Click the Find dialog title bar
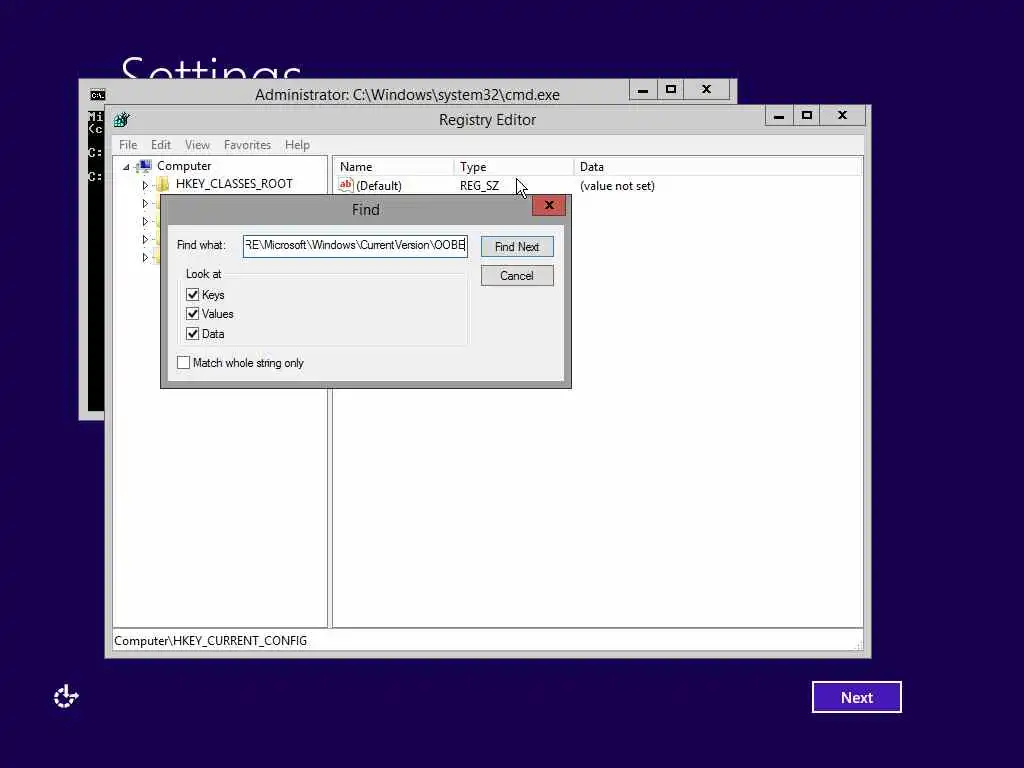This screenshot has height=768, width=1024. click(x=366, y=210)
